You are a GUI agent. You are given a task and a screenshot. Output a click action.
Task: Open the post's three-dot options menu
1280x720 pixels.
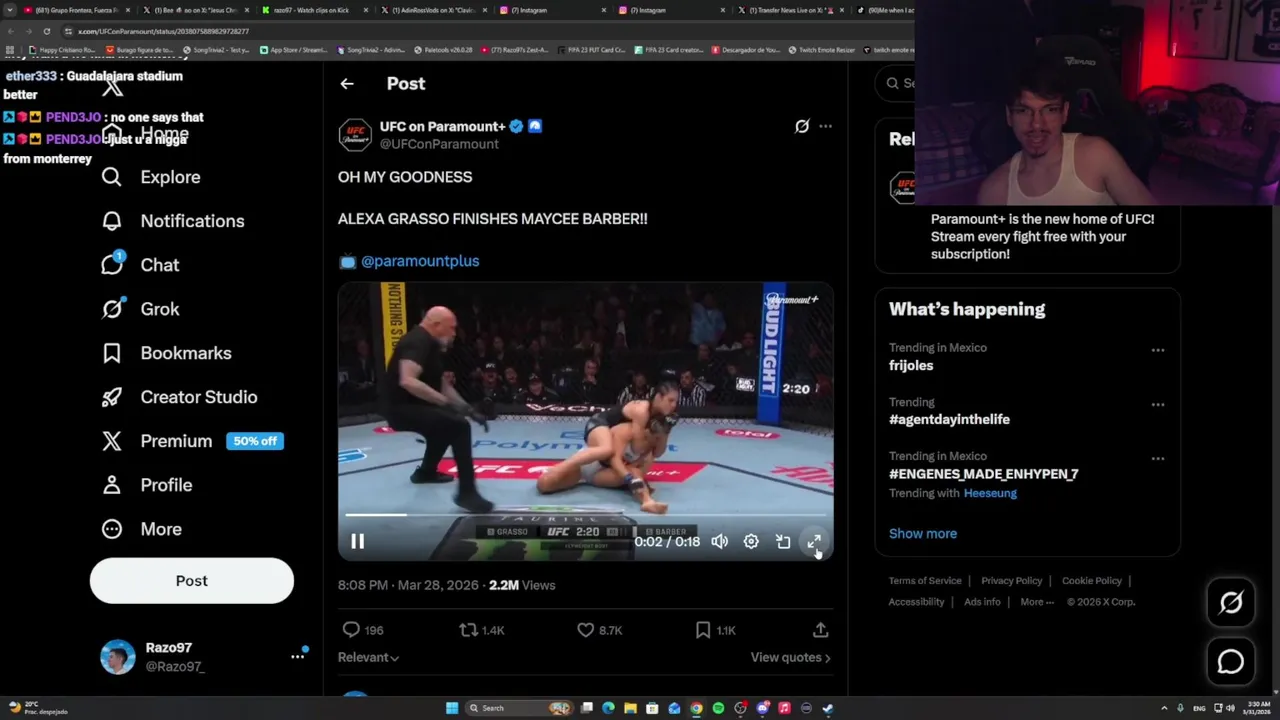pyautogui.click(x=825, y=126)
